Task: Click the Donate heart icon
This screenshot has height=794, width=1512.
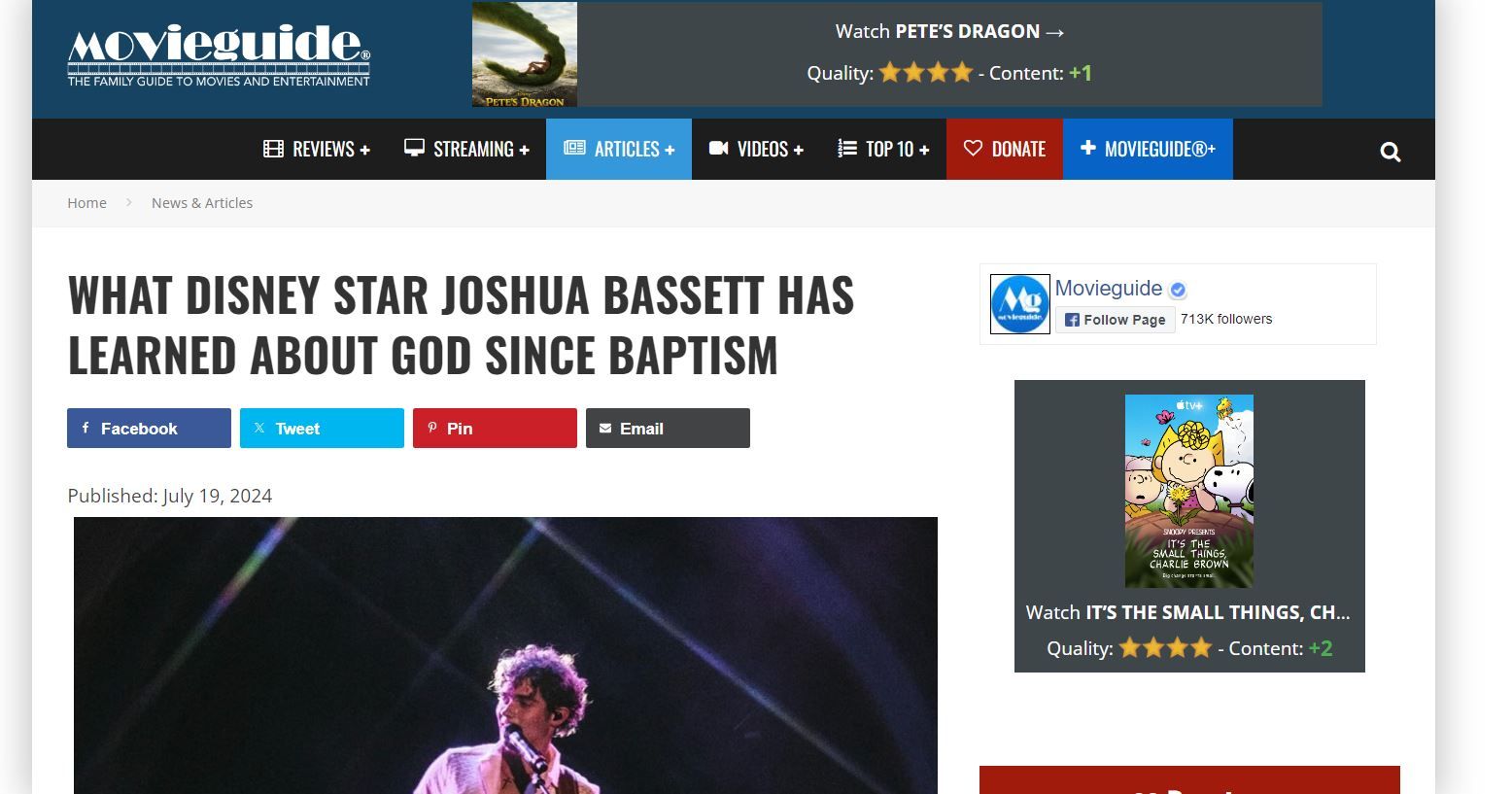Action: coord(973,148)
